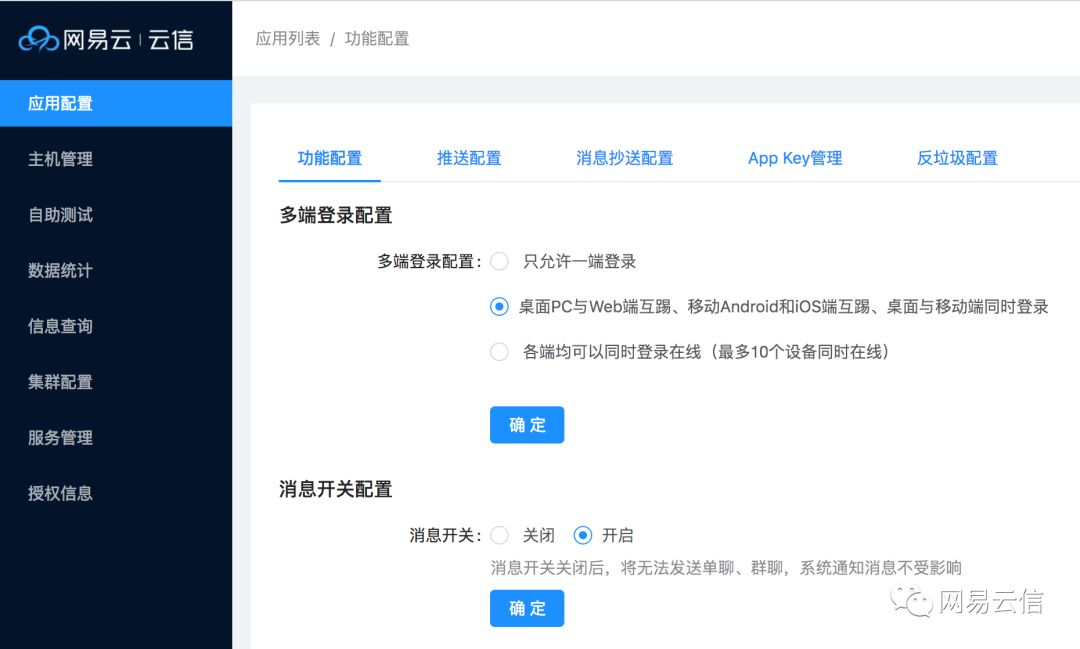
Task: Confirm 消息开关 settings with 确定 button
Action: (x=527, y=608)
